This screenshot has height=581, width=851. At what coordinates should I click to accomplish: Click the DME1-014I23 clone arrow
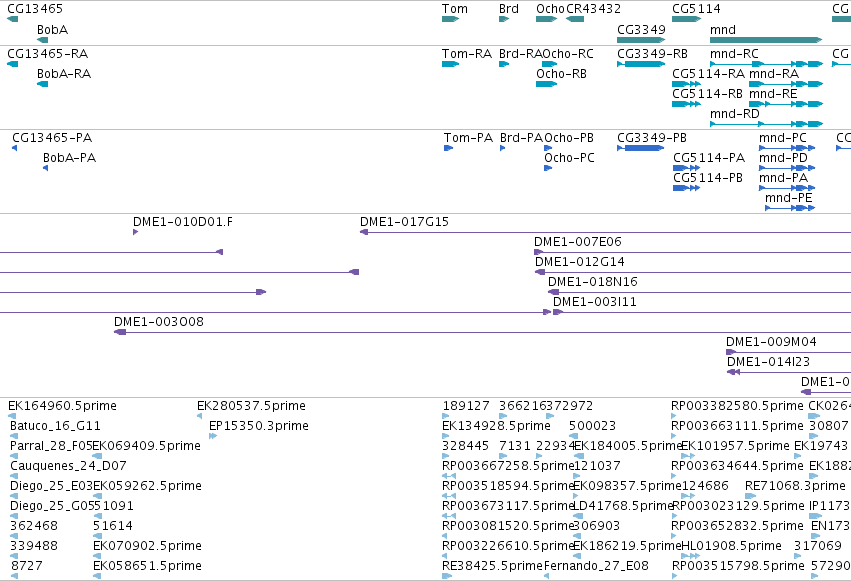click(x=733, y=372)
